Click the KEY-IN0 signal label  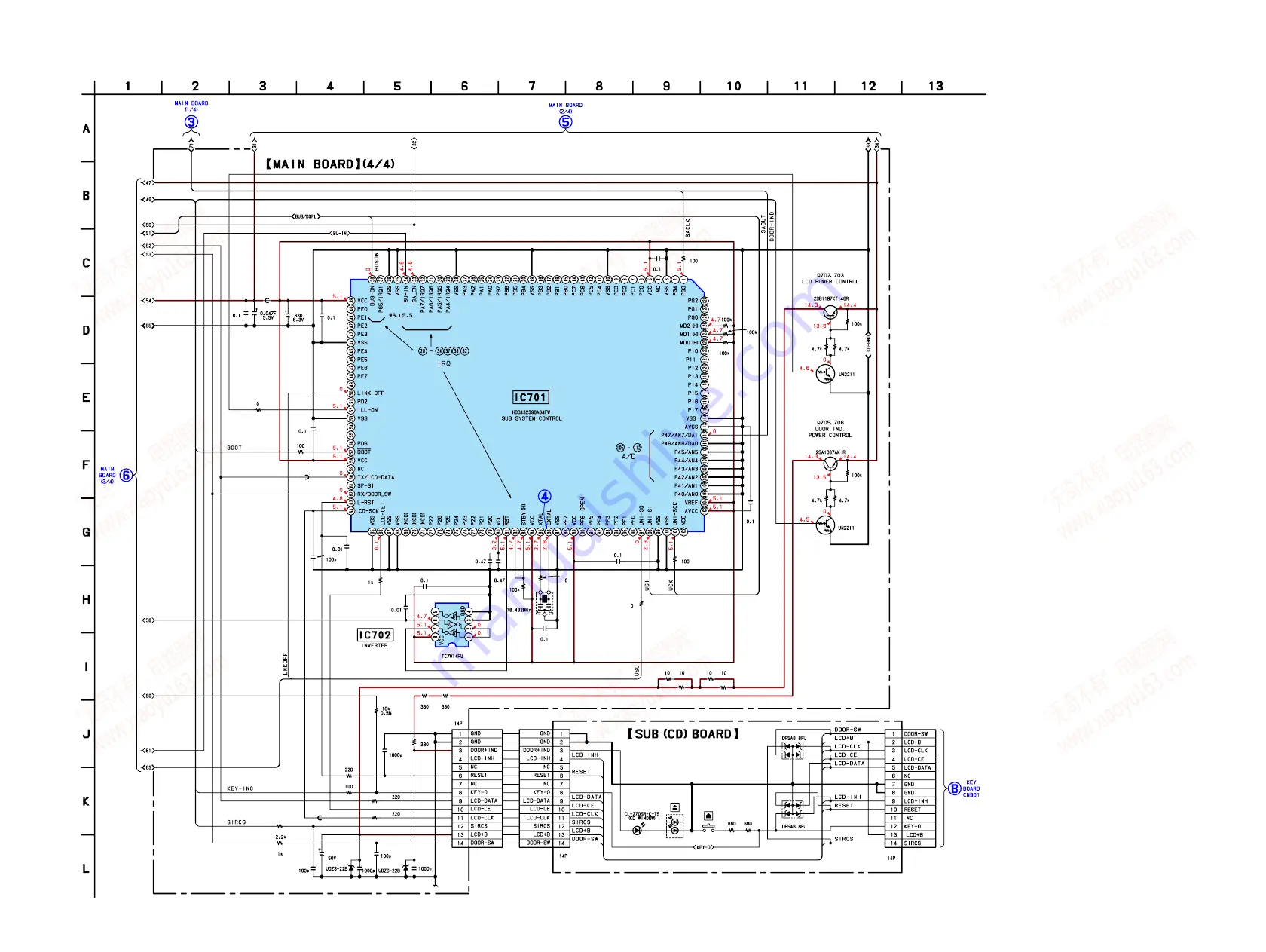[x=240, y=788]
